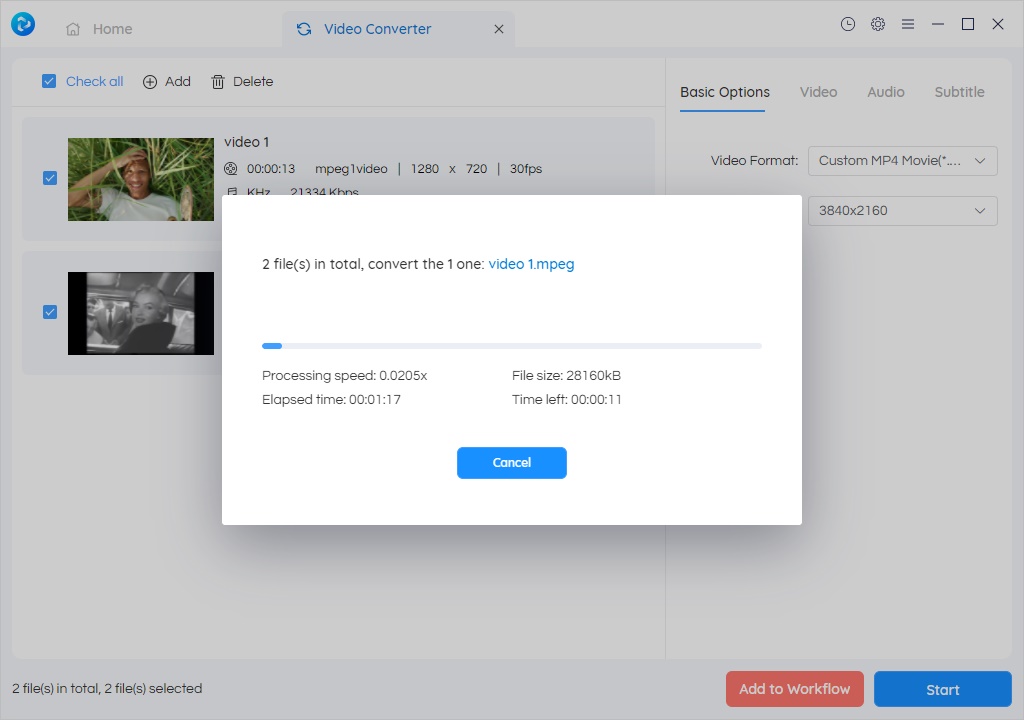Switch to Basic Options tab
Viewport: 1024px width, 720px height.
tap(725, 92)
